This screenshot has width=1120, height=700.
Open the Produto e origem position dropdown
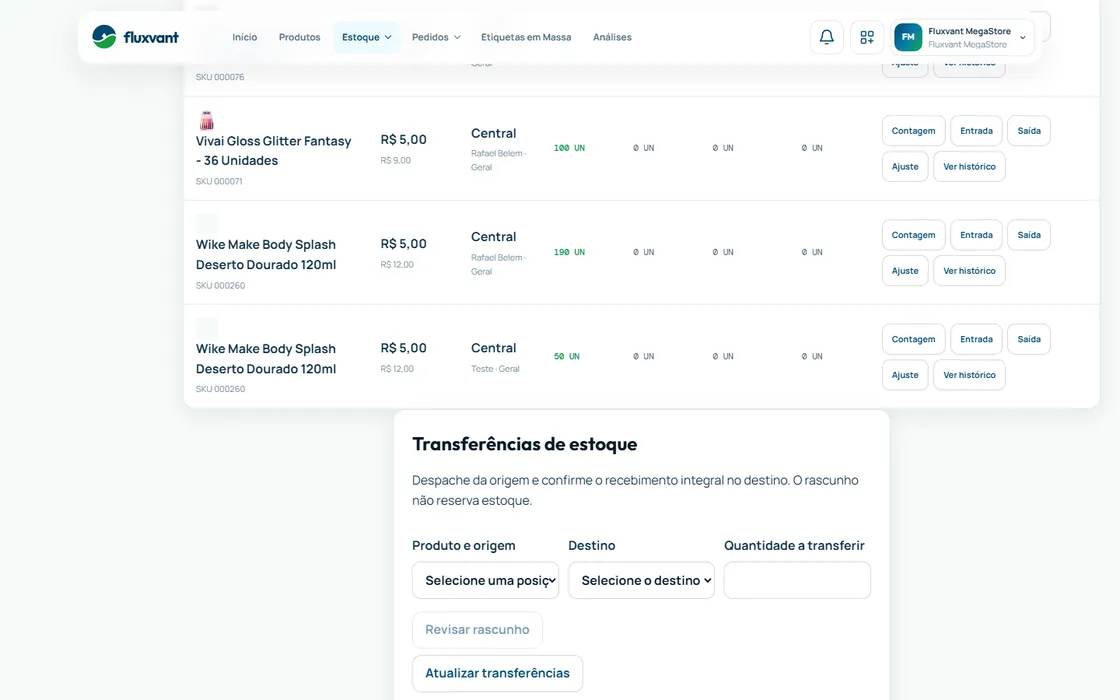[x=486, y=580]
